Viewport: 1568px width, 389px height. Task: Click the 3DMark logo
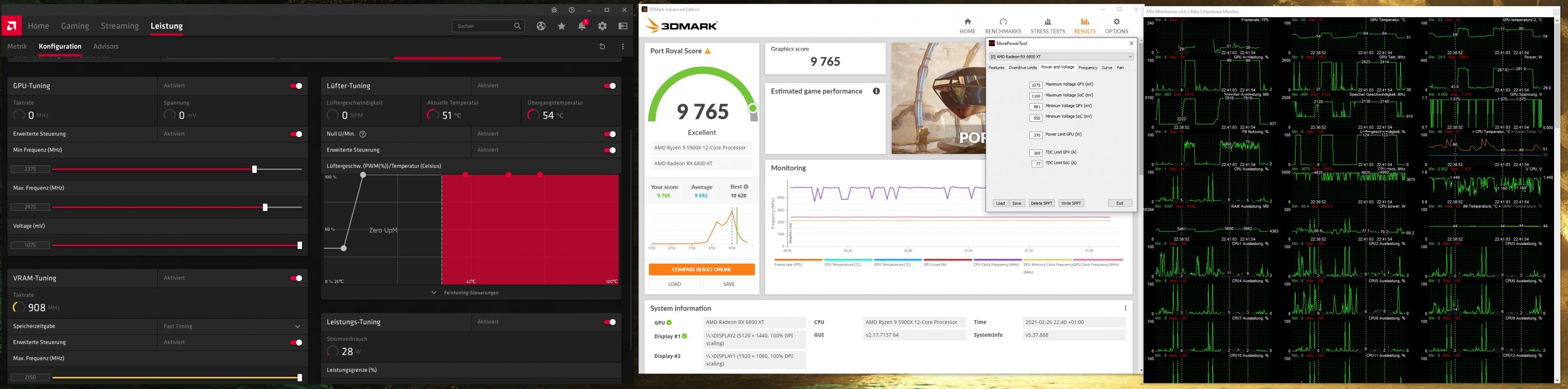click(682, 26)
